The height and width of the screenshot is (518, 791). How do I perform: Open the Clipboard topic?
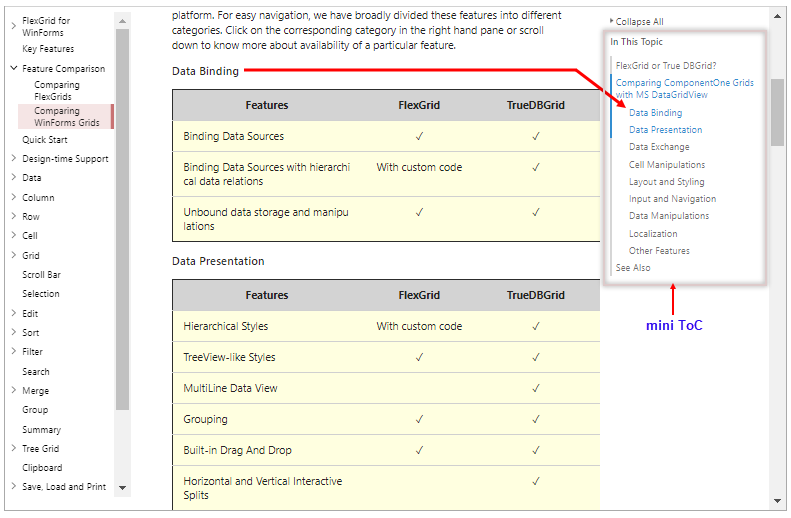pyautogui.click(x=42, y=468)
